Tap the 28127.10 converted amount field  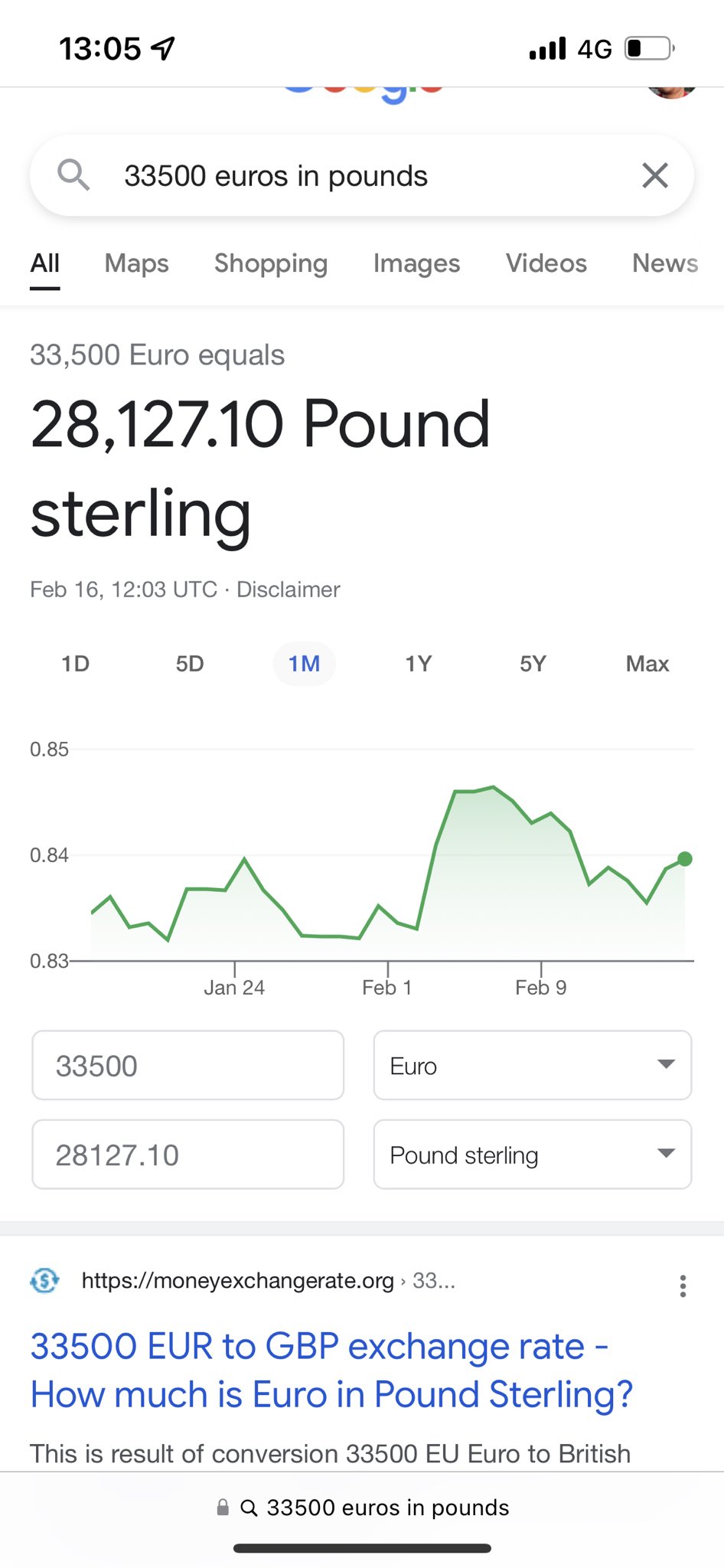188,1155
